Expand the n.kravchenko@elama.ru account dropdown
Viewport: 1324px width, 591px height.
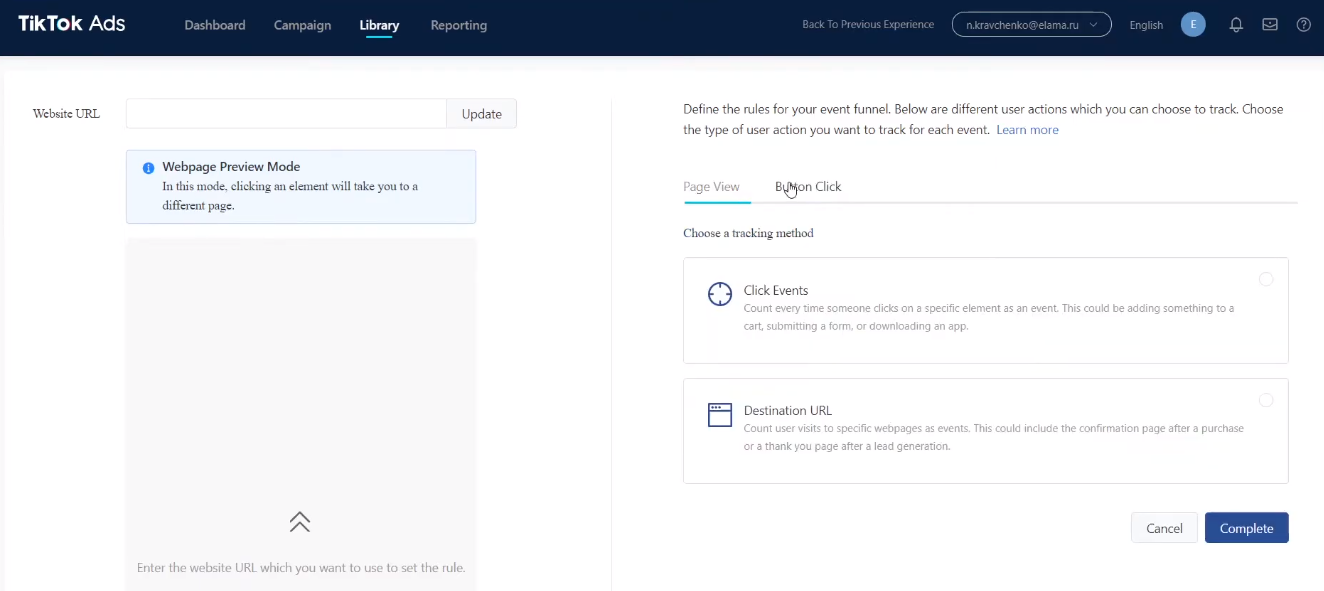[1031, 25]
